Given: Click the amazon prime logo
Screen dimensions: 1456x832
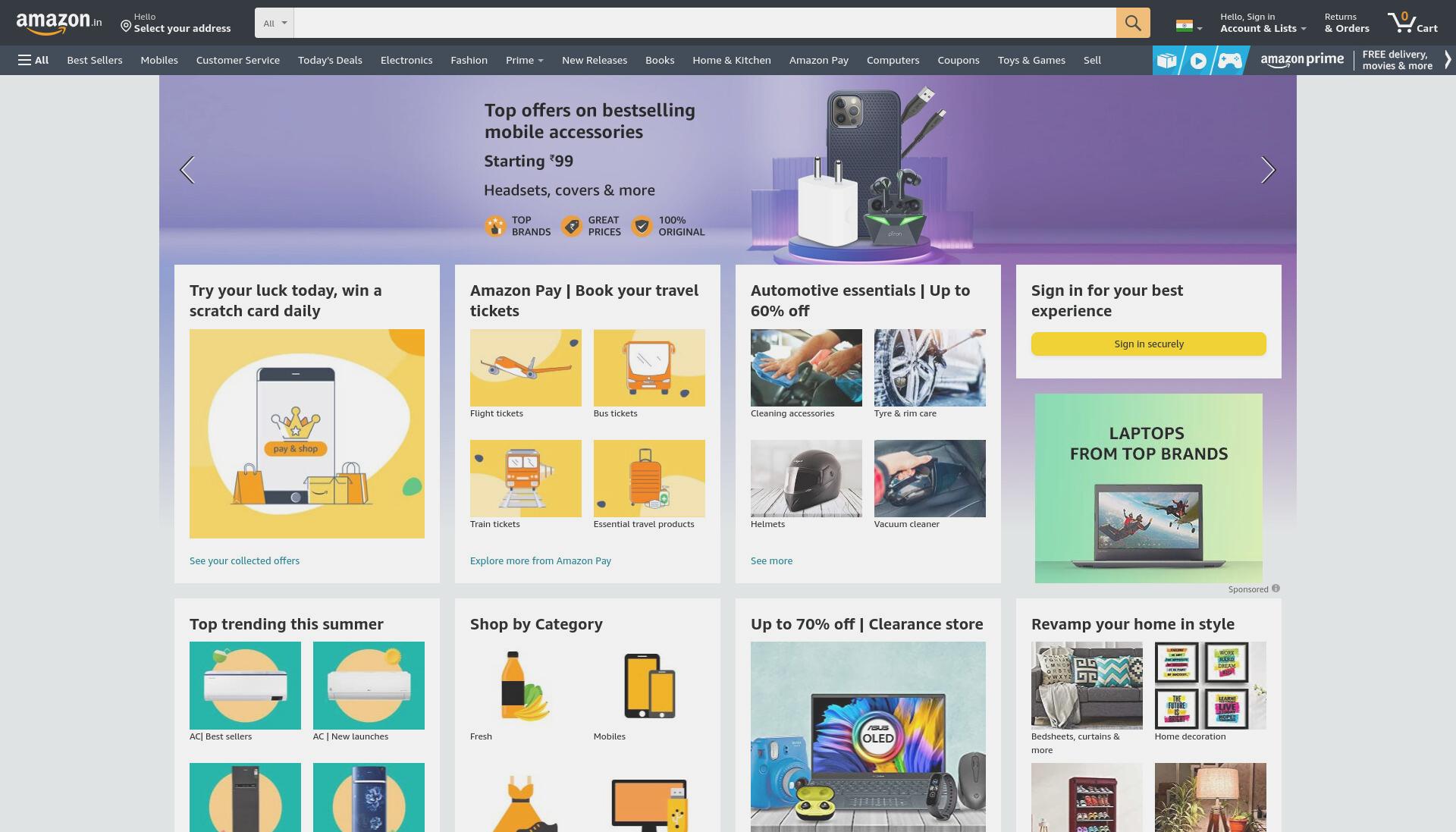Looking at the screenshot, I should 1301,60.
